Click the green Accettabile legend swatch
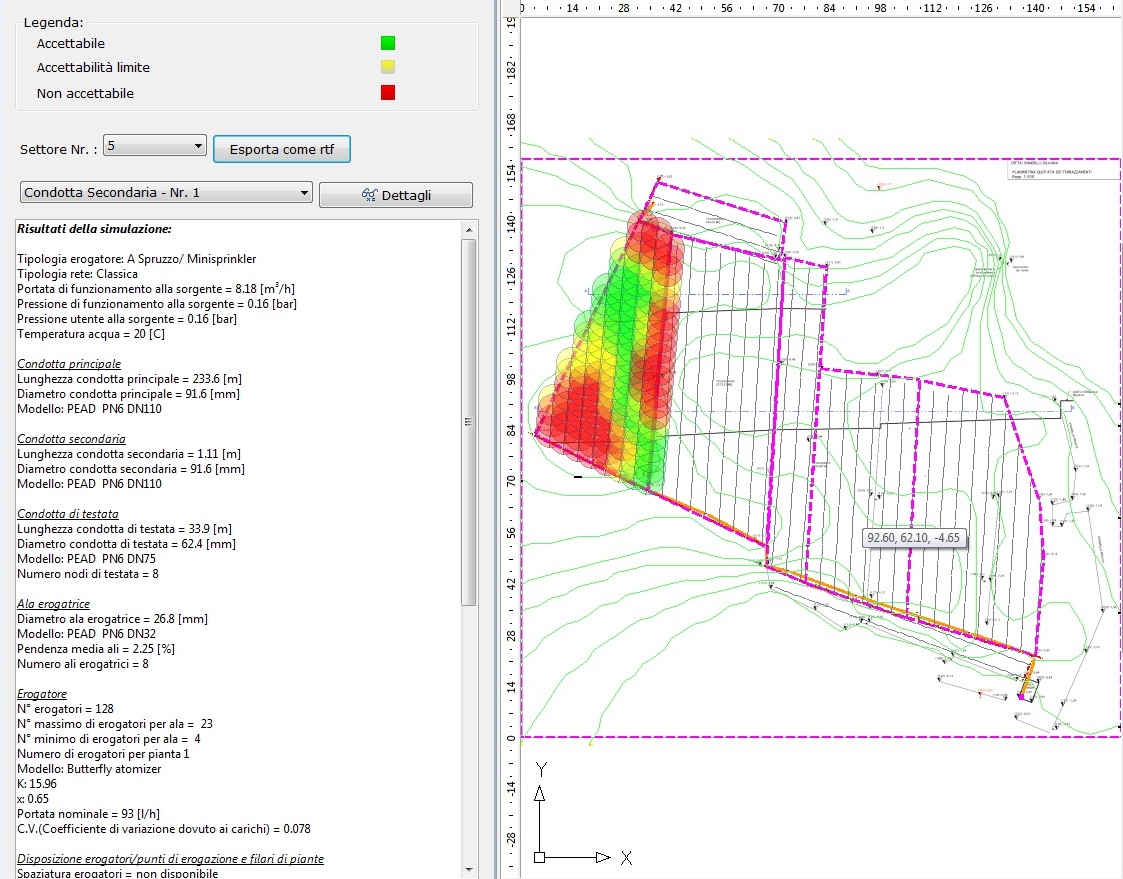 [388, 43]
